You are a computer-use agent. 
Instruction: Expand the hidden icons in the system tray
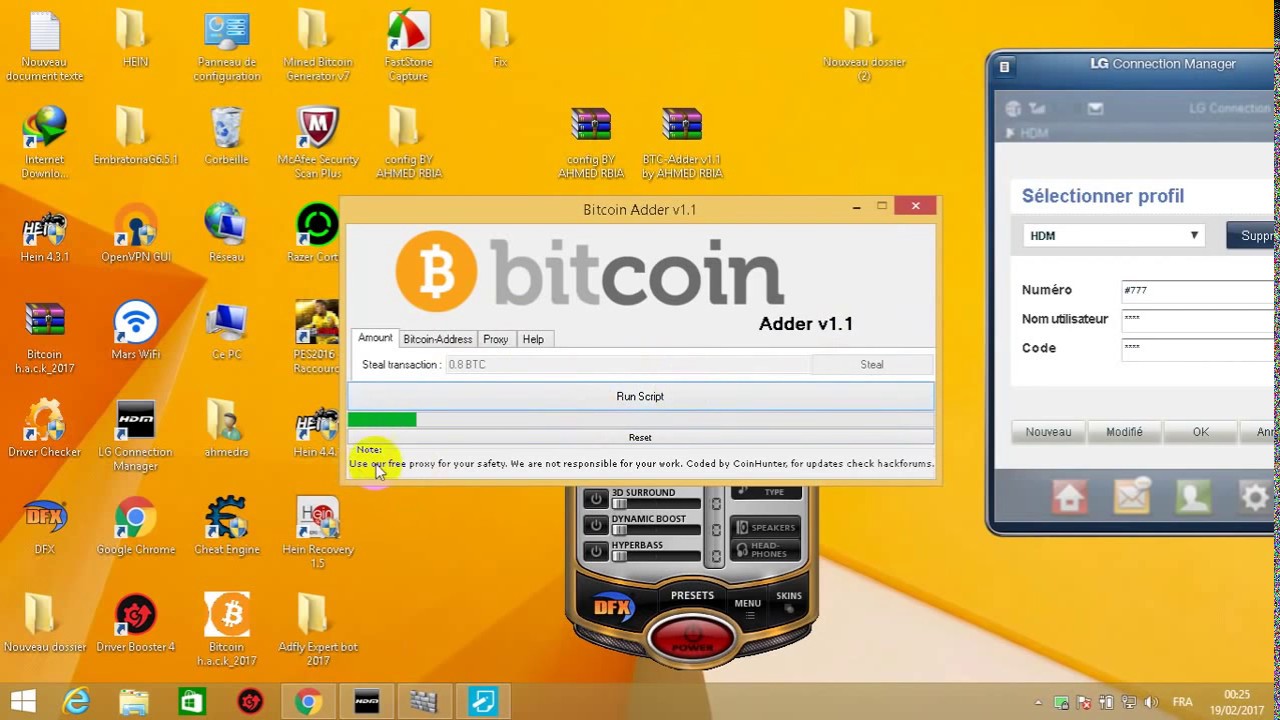(1037, 700)
